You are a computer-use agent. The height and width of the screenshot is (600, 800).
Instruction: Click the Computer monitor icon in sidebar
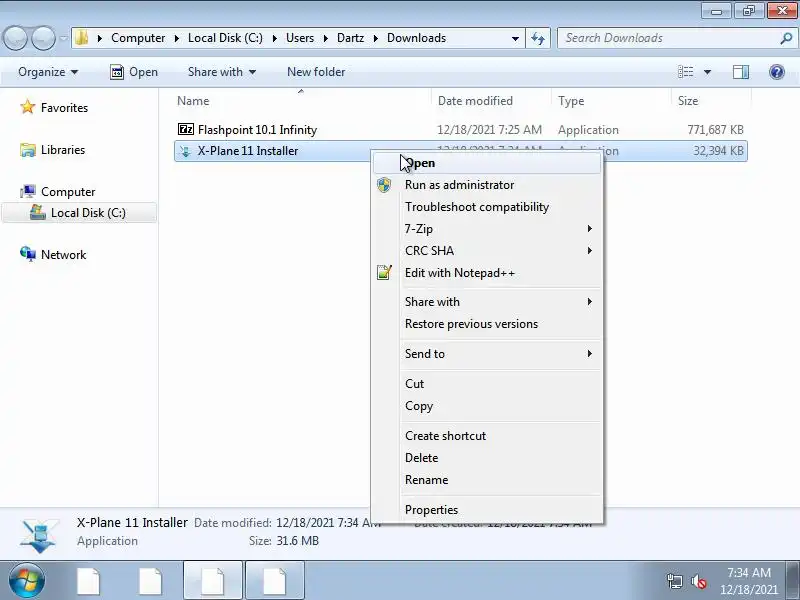click(x=28, y=192)
